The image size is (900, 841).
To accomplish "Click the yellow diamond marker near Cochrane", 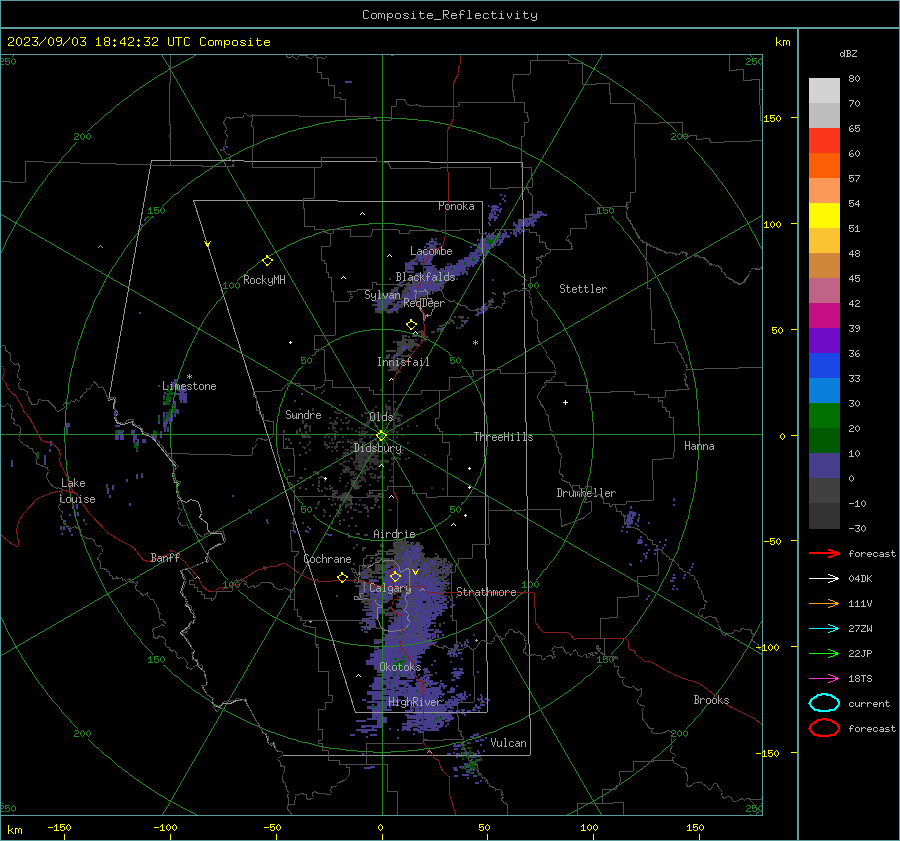I will [x=343, y=577].
